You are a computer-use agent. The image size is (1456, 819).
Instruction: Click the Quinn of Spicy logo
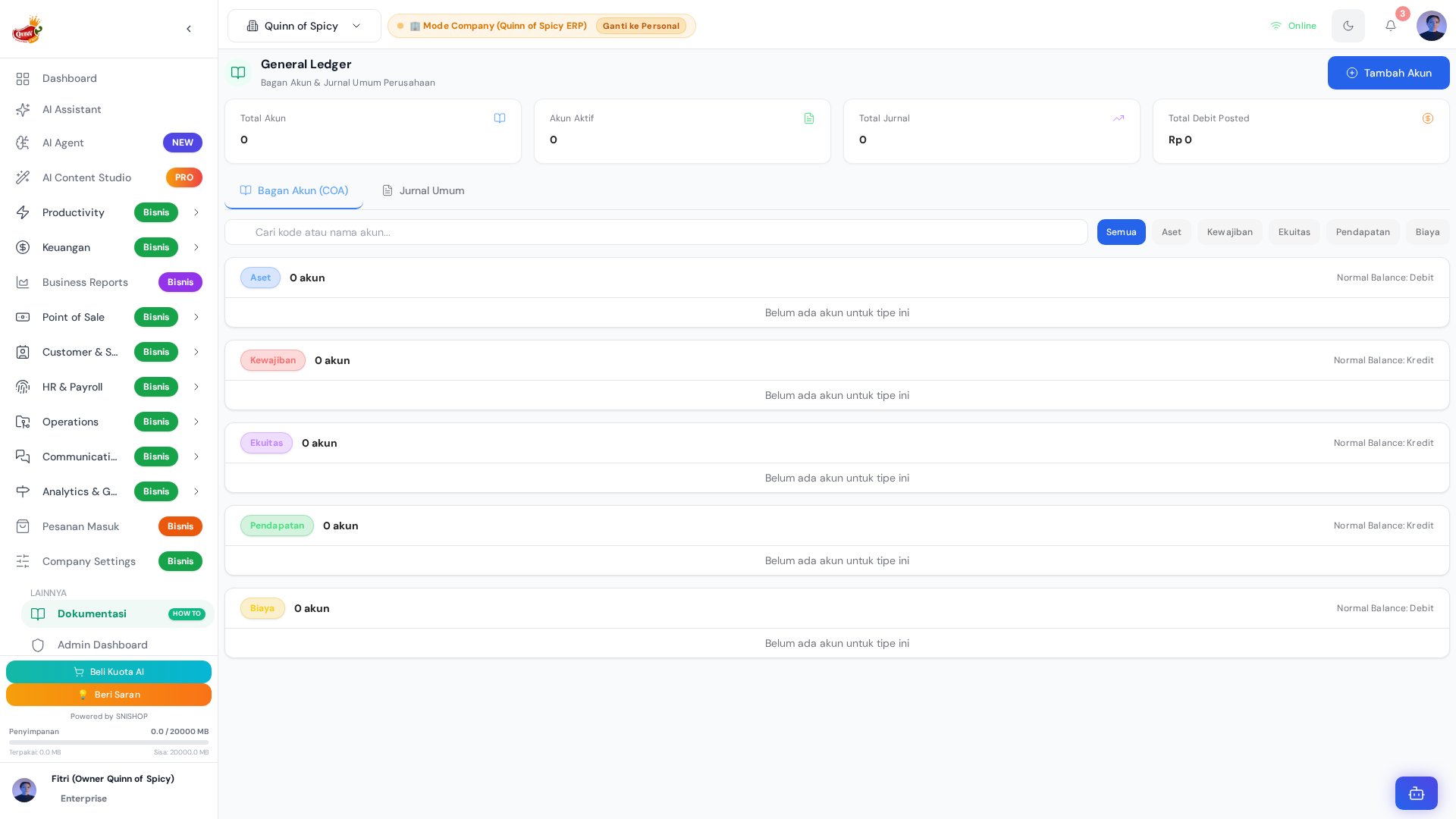click(x=27, y=29)
